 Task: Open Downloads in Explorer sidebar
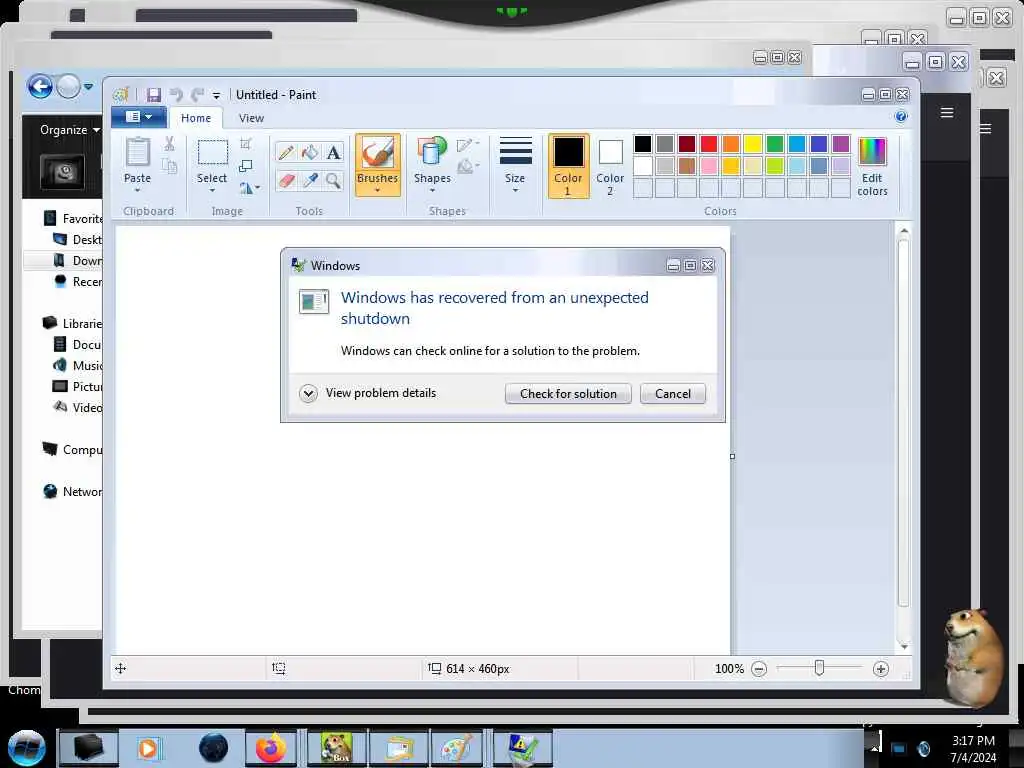[x=77, y=261]
